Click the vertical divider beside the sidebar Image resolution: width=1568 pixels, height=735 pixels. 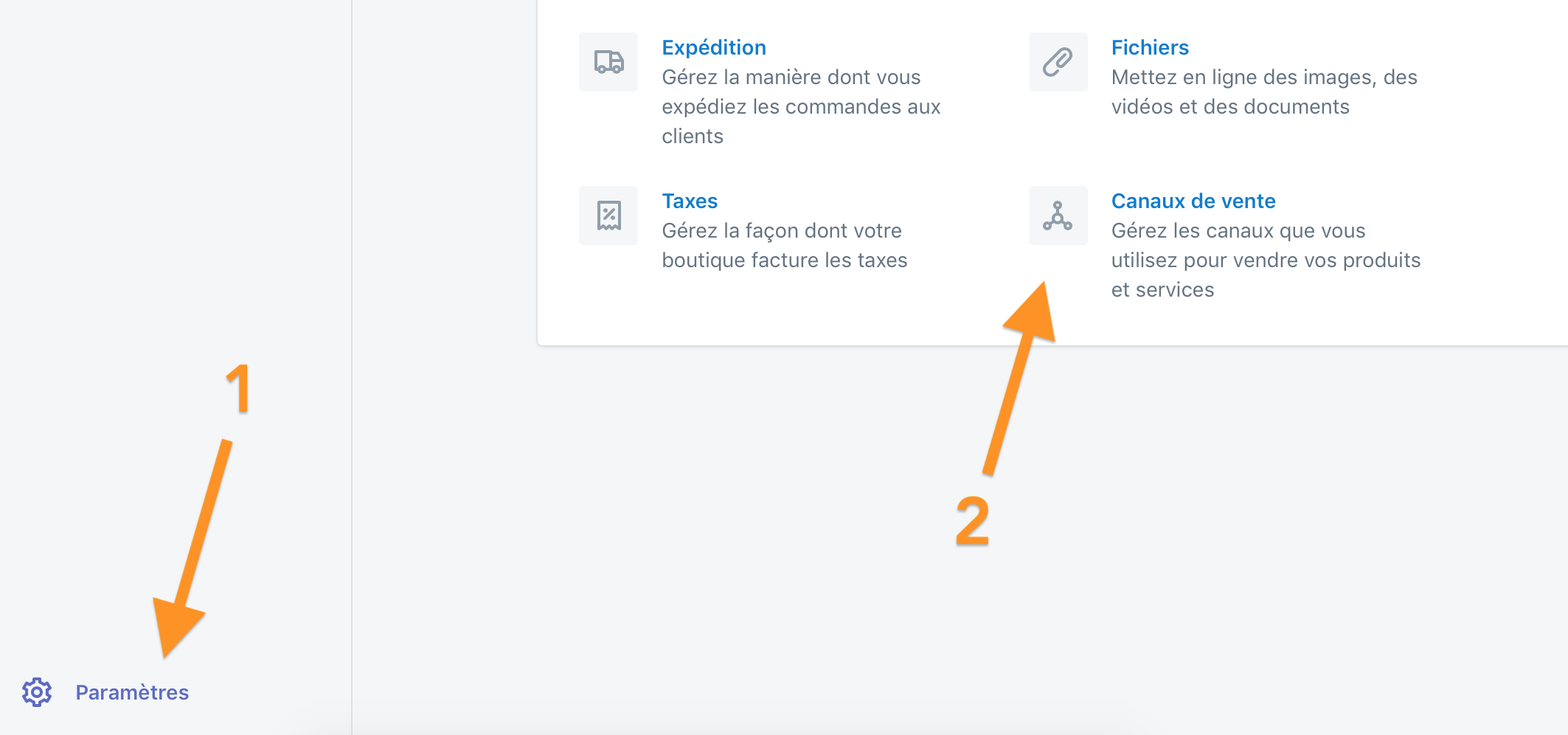tap(352, 369)
